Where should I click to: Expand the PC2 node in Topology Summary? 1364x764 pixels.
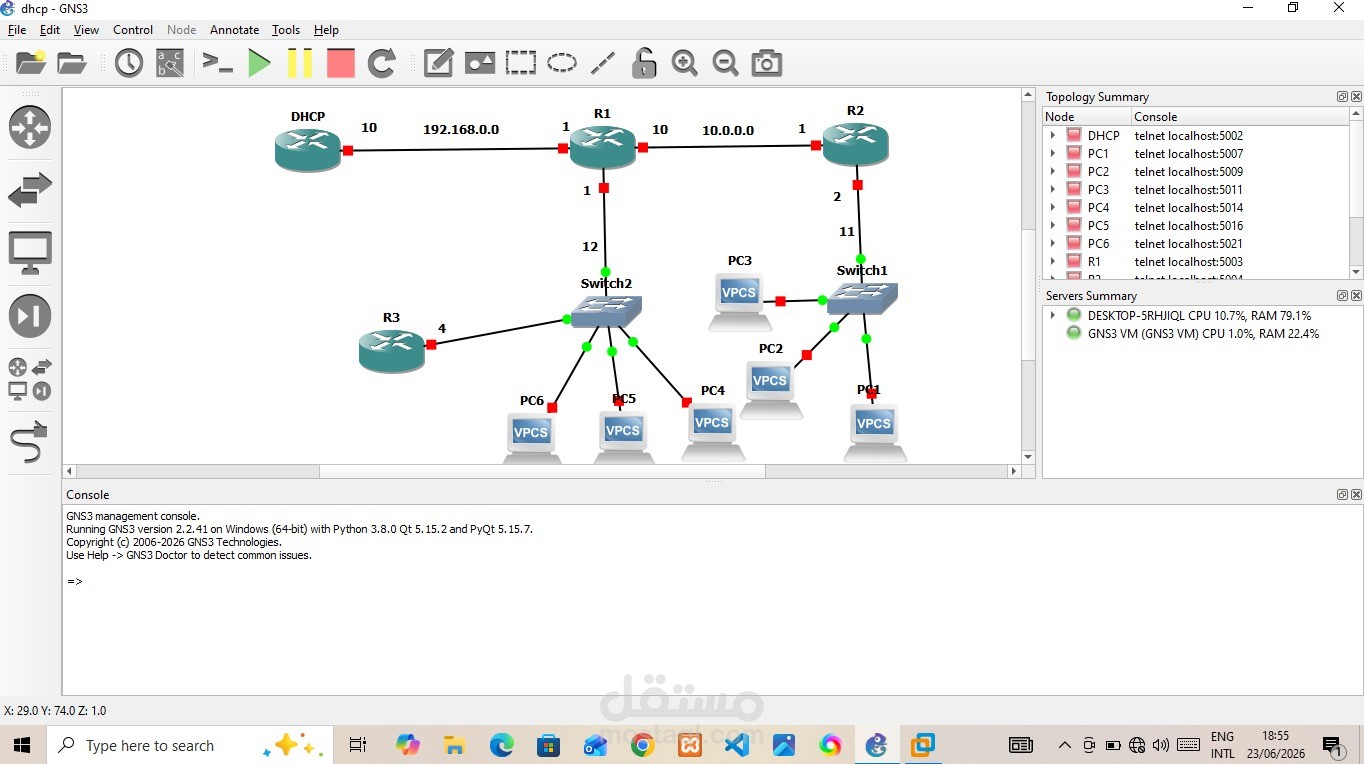[x=1053, y=171]
